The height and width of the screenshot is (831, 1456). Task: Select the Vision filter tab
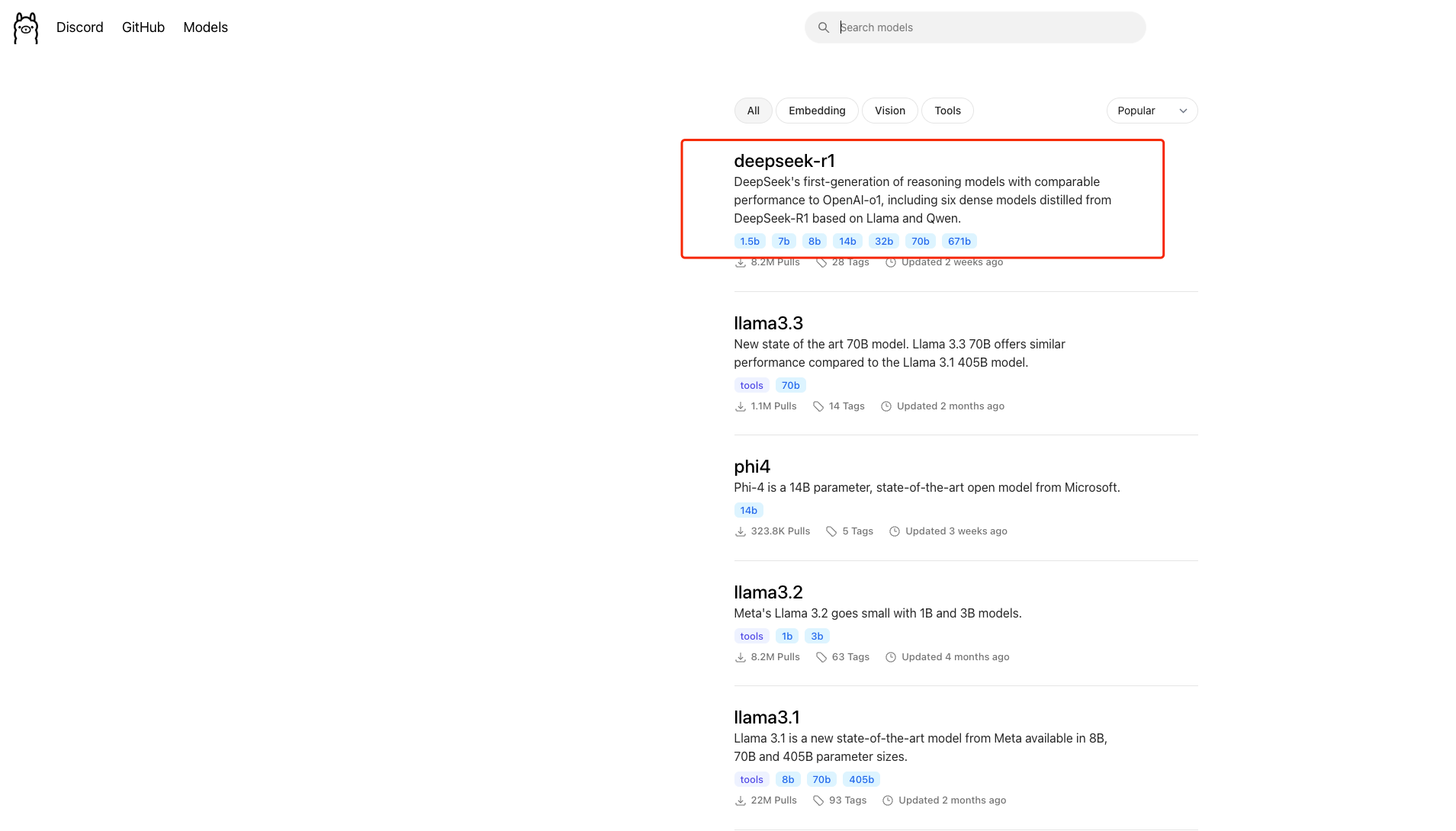pyautogui.click(x=890, y=111)
